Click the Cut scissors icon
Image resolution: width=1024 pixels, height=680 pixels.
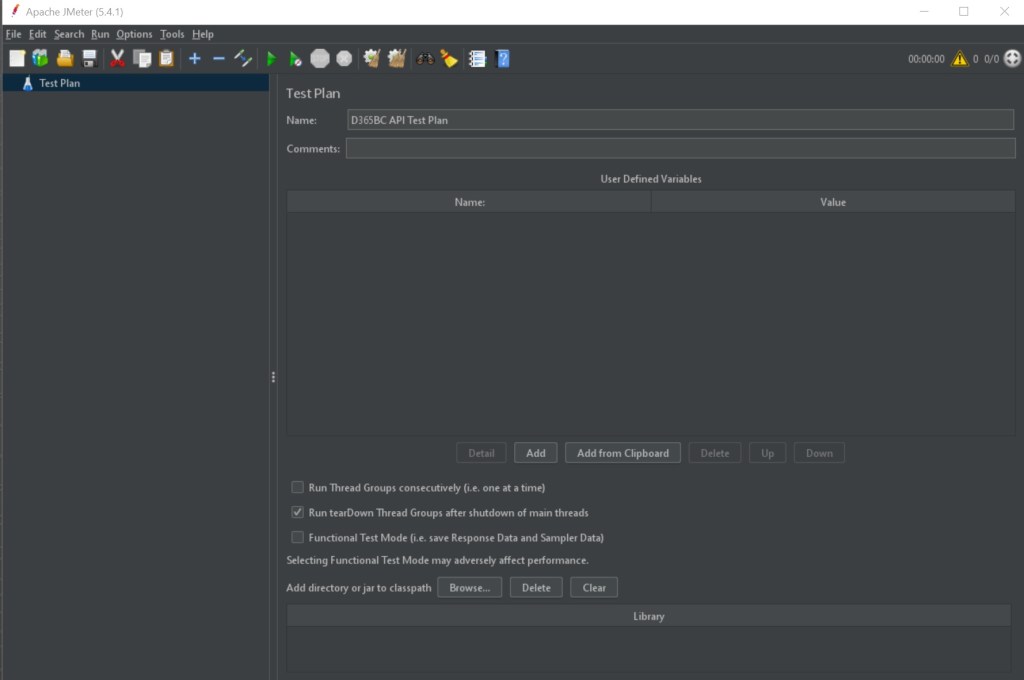tap(117, 59)
